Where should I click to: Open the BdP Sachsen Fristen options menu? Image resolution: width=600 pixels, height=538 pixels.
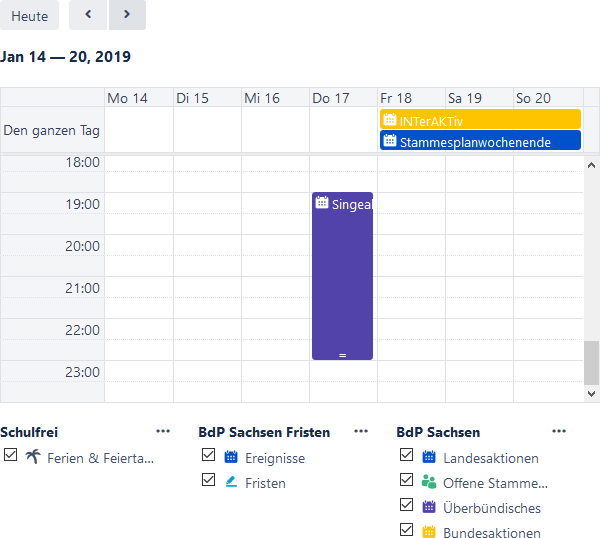tap(361, 431)
